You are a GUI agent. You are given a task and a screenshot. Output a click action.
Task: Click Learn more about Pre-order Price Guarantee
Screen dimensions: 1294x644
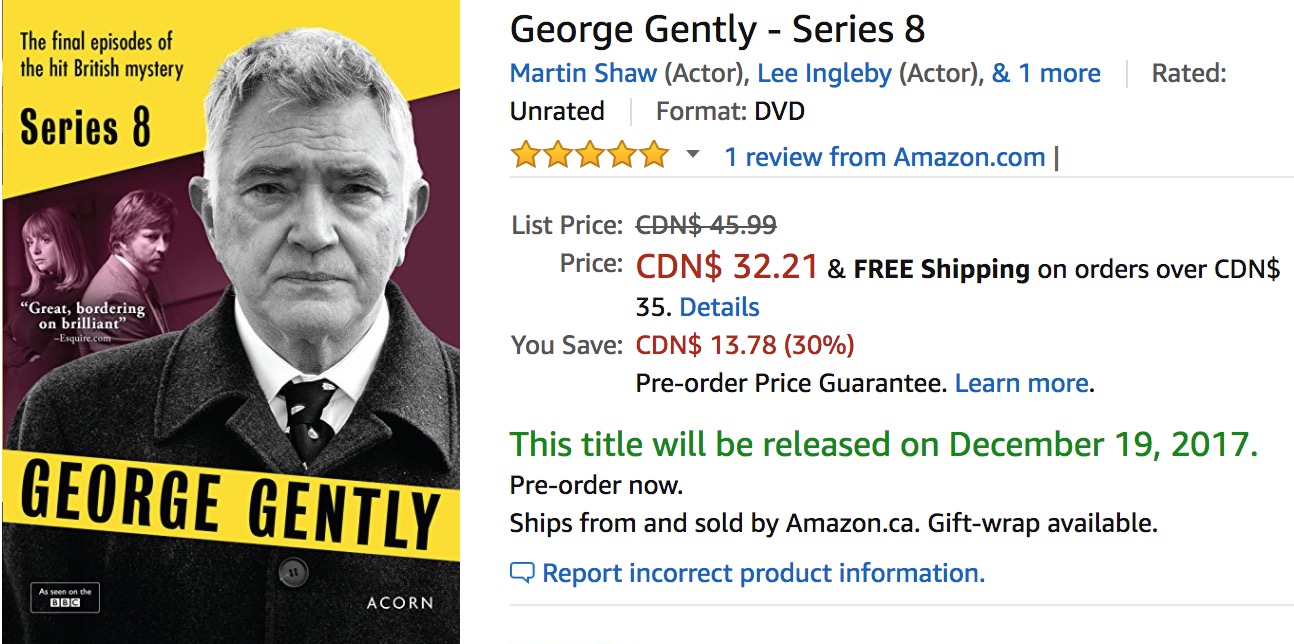click(1022, 383)
